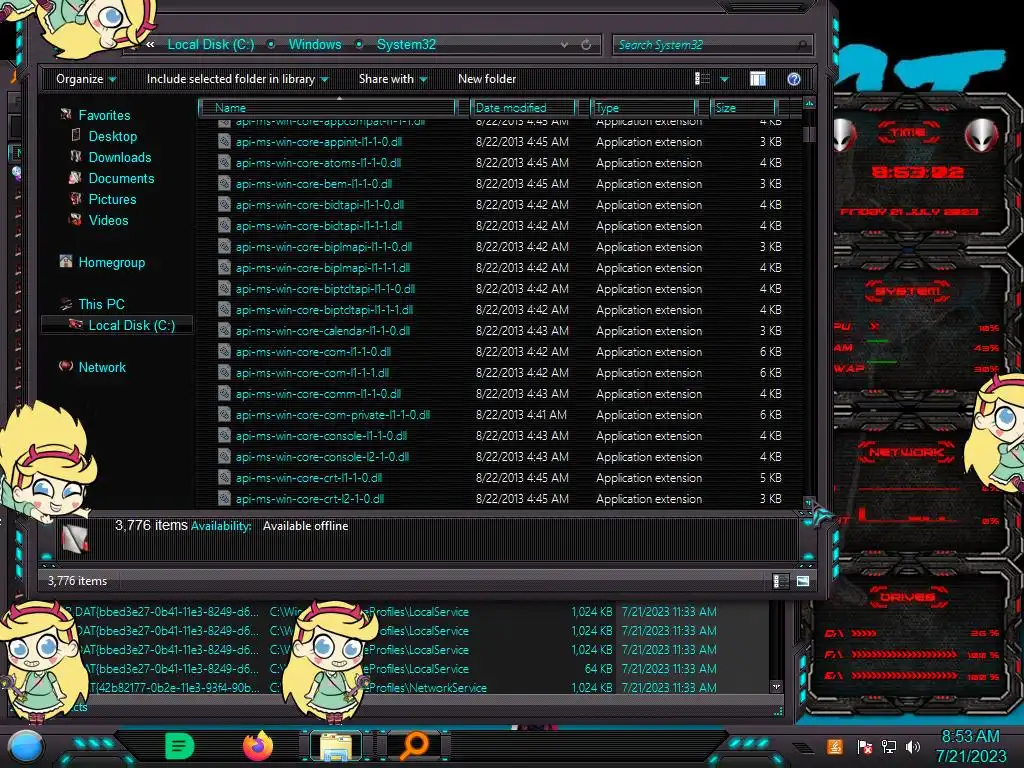Image resolution: width=1024 pixels, height=768 pixels.
Task: Select file api-ms-win-core-atoms-l1-1-0.dll
Action: click(x=318, y=163)
